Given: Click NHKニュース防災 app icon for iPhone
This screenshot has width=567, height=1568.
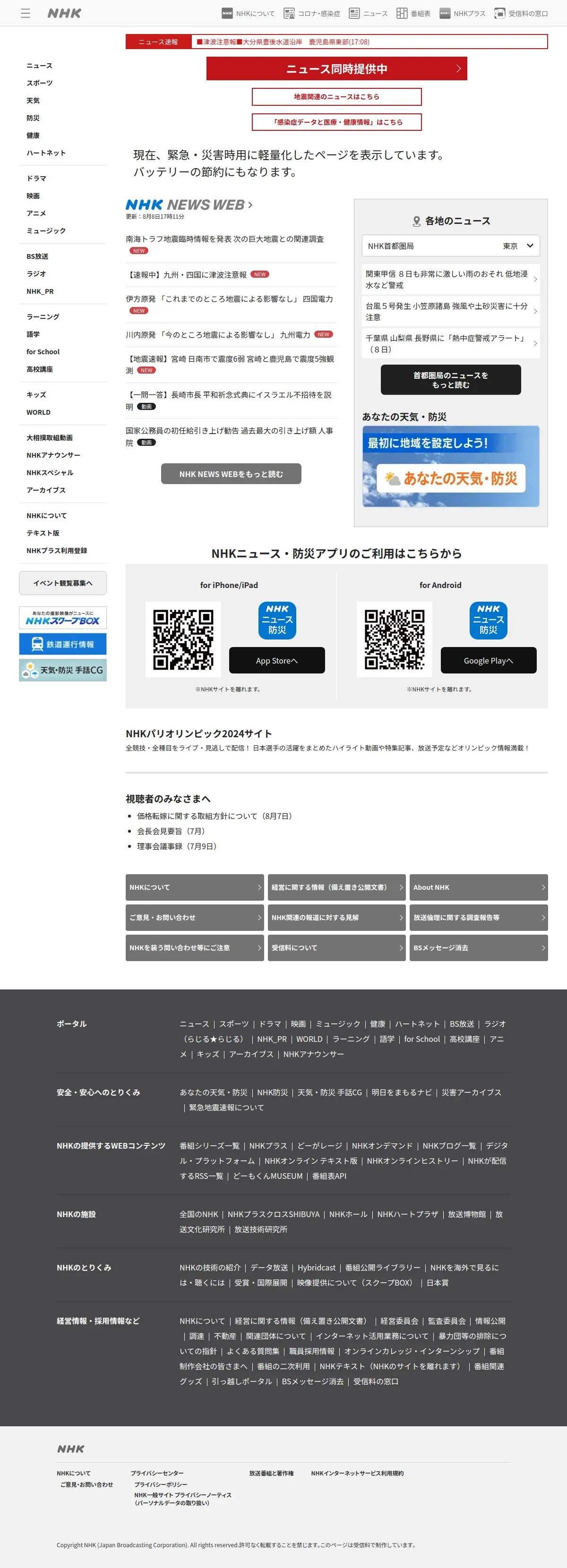Looking at the screenshot, I should pyautogui.click(x=277, y=620).
